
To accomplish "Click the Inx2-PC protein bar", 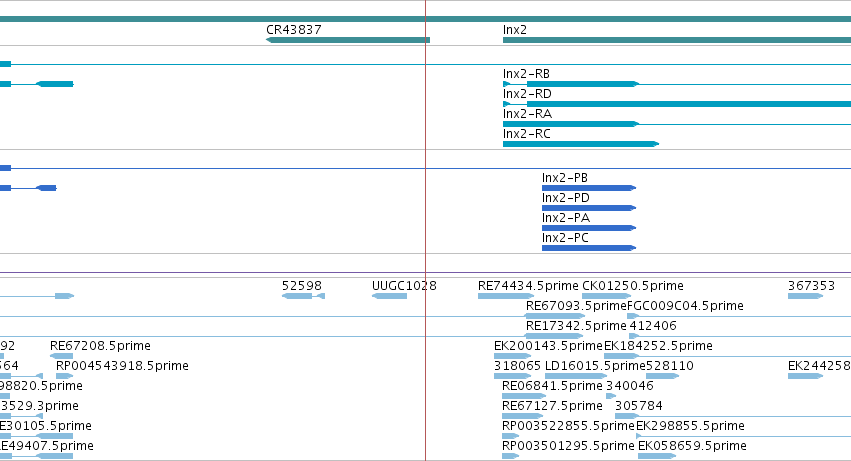I will pyautogui.click(x=589, y=248).
